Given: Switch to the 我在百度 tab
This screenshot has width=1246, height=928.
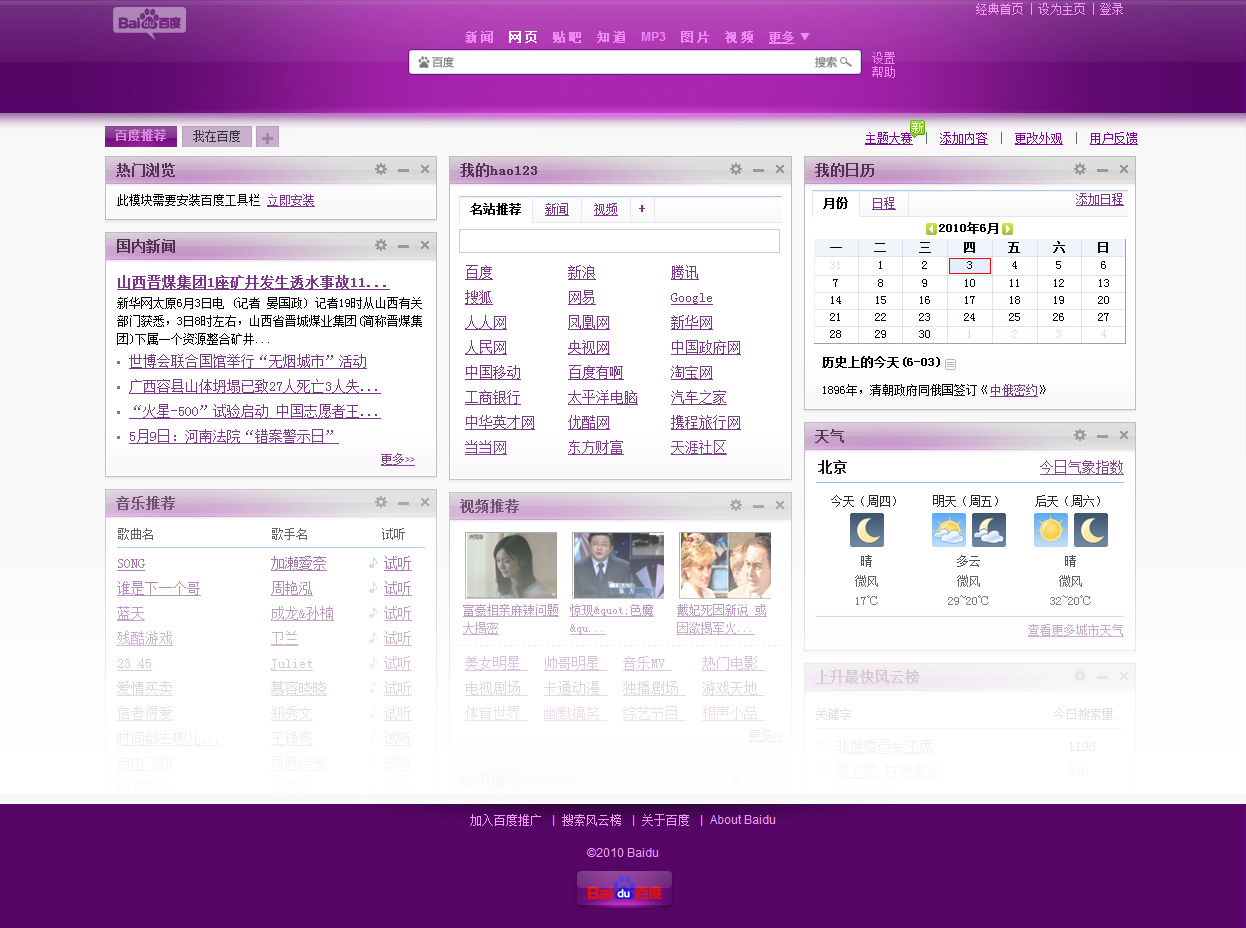Looking at the screenshot, I should [x=217, y=137].
